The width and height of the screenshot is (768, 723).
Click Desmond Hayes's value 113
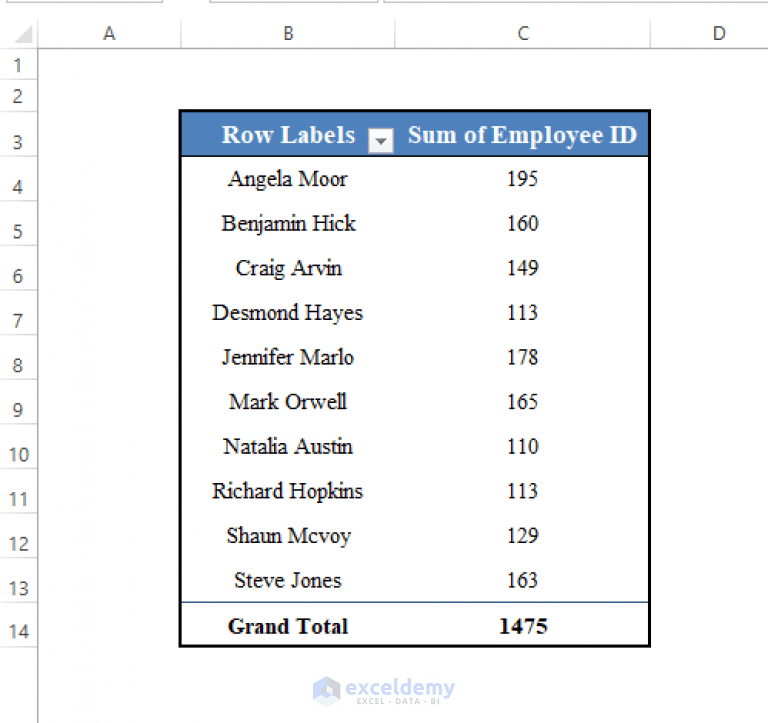pyautogui.click(x=522, y=313)
